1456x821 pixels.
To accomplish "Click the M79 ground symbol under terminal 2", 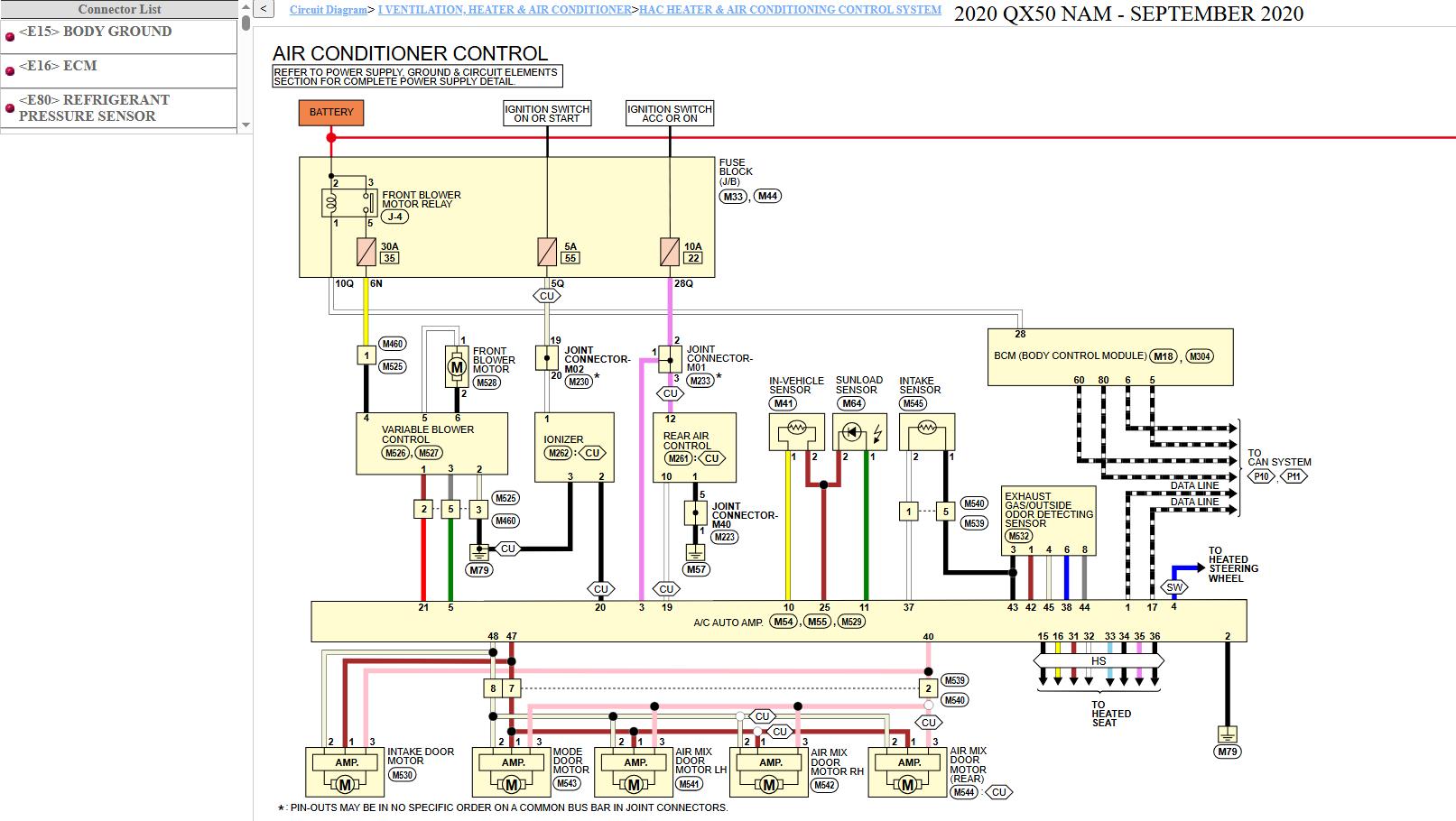I will tap(1228, 734).
